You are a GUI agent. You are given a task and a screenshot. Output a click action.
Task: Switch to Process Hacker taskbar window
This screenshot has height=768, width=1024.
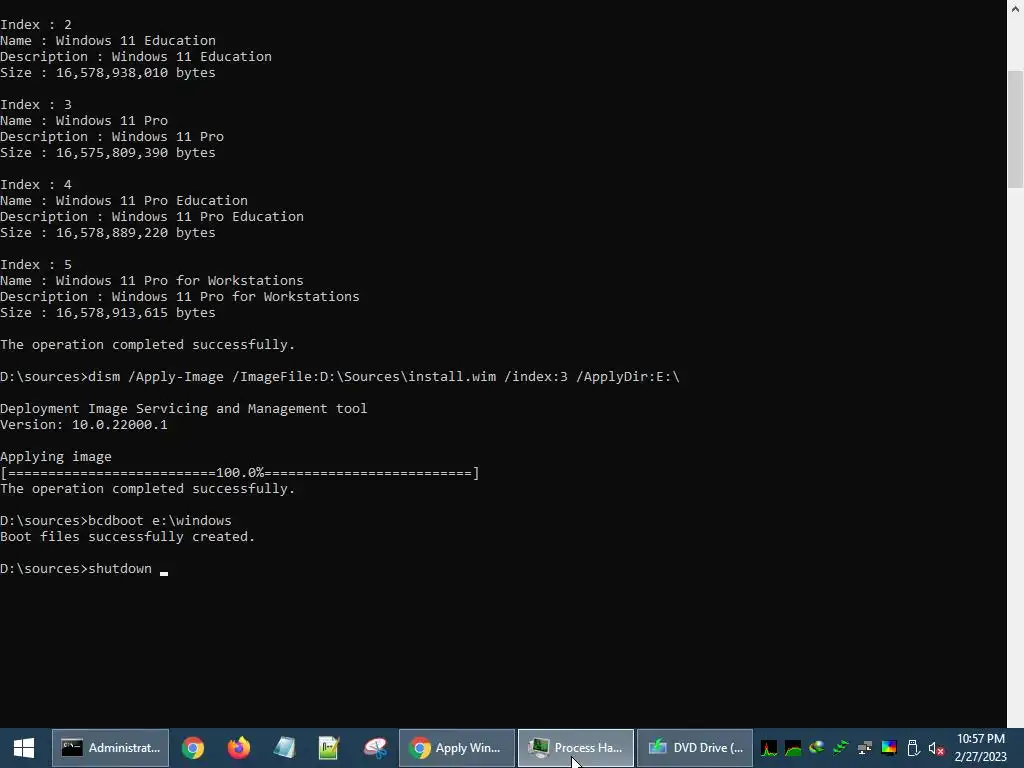(575, 748)
